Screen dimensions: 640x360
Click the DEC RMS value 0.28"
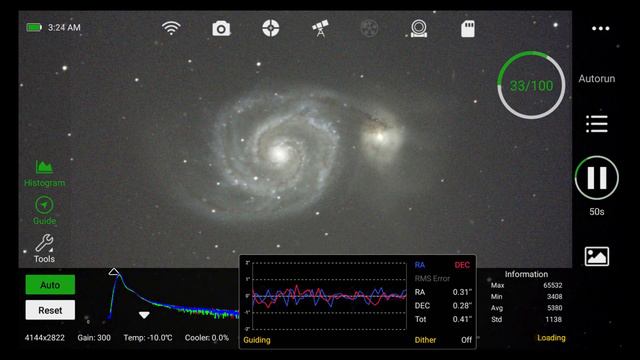point(462,306)
